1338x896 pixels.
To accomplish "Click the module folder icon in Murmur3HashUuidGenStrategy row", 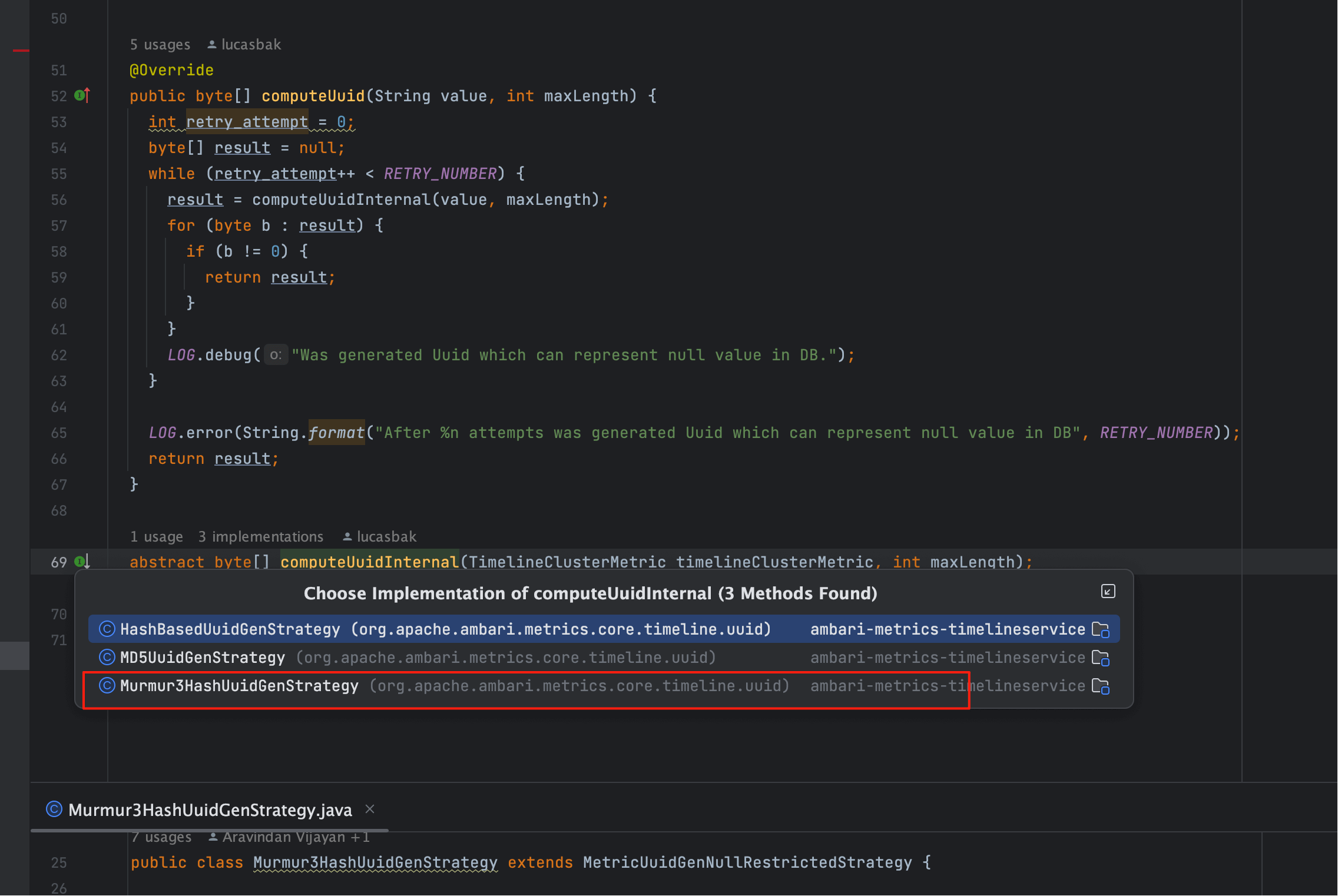I will pyautogui.click(x=1100, y=686).
